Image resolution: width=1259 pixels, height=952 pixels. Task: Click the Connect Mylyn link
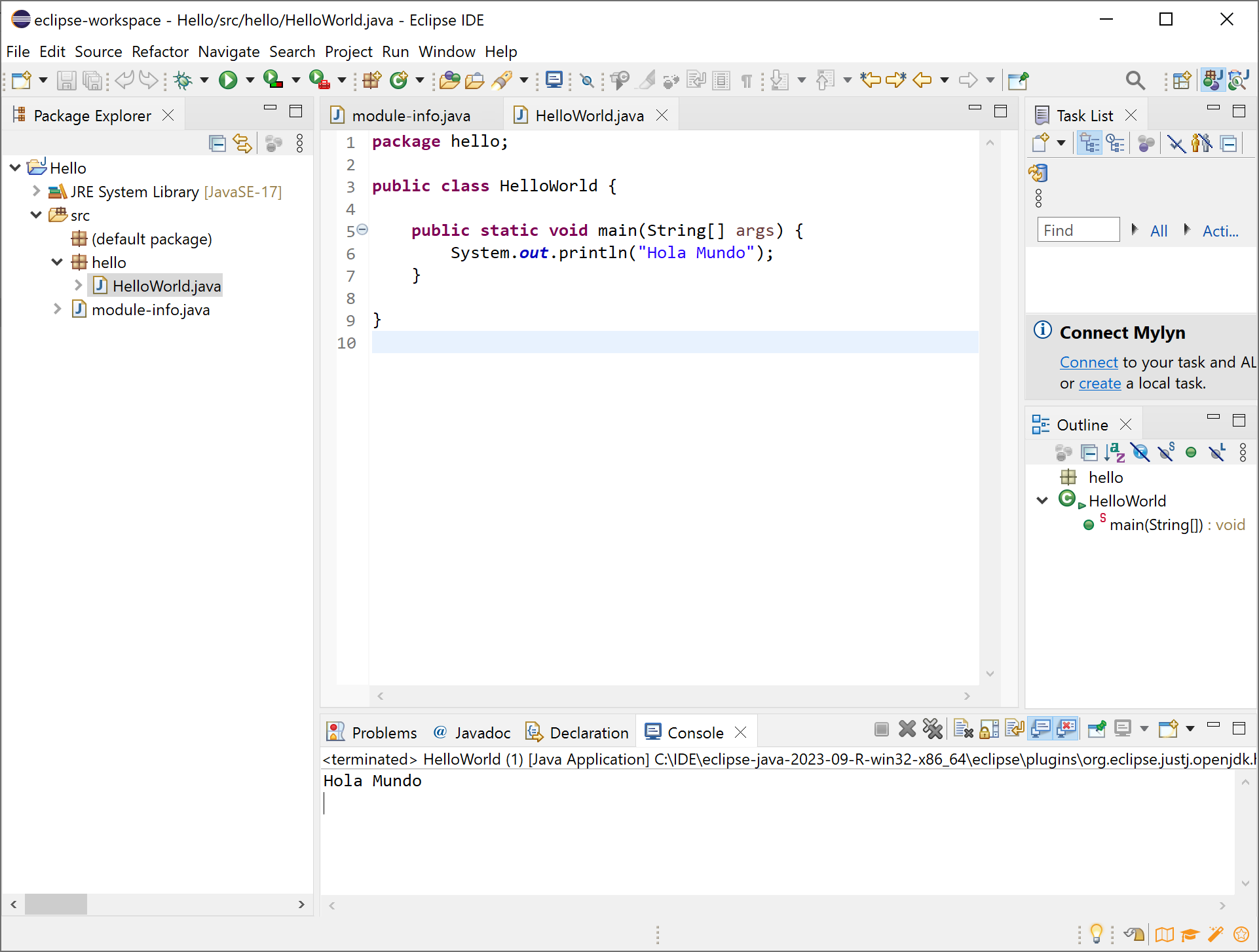[x=1089, y=362]
